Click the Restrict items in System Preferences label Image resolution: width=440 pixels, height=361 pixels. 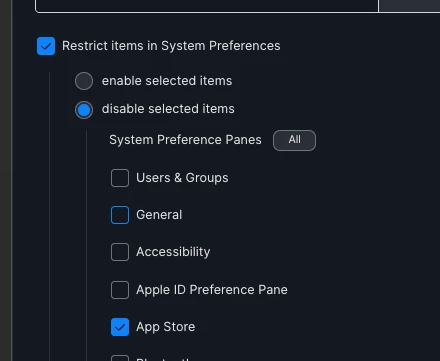tap(171, 46)
